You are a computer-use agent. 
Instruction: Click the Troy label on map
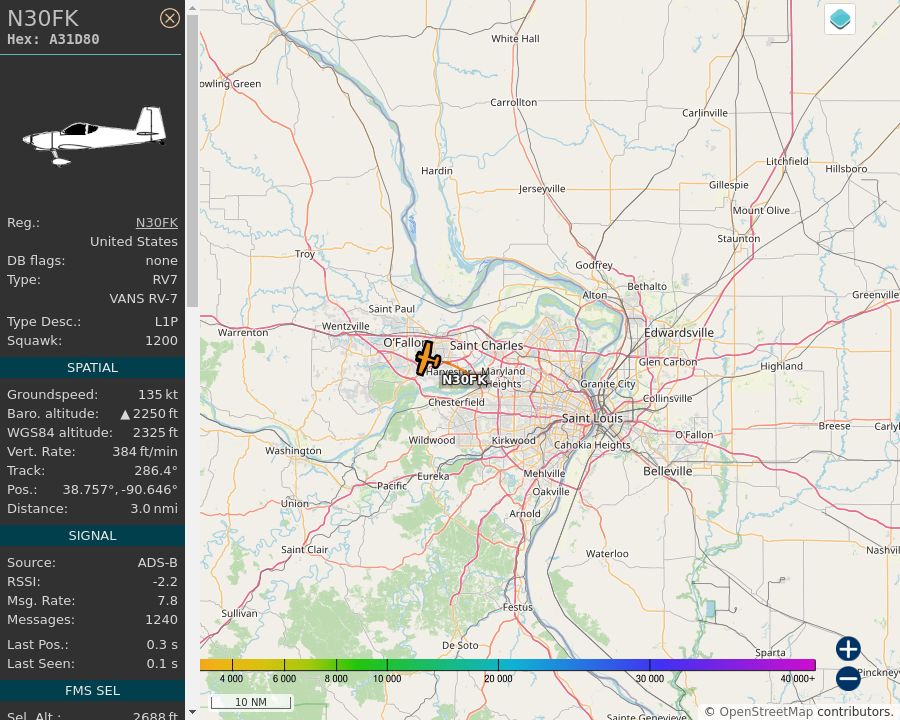pos(305,254)
